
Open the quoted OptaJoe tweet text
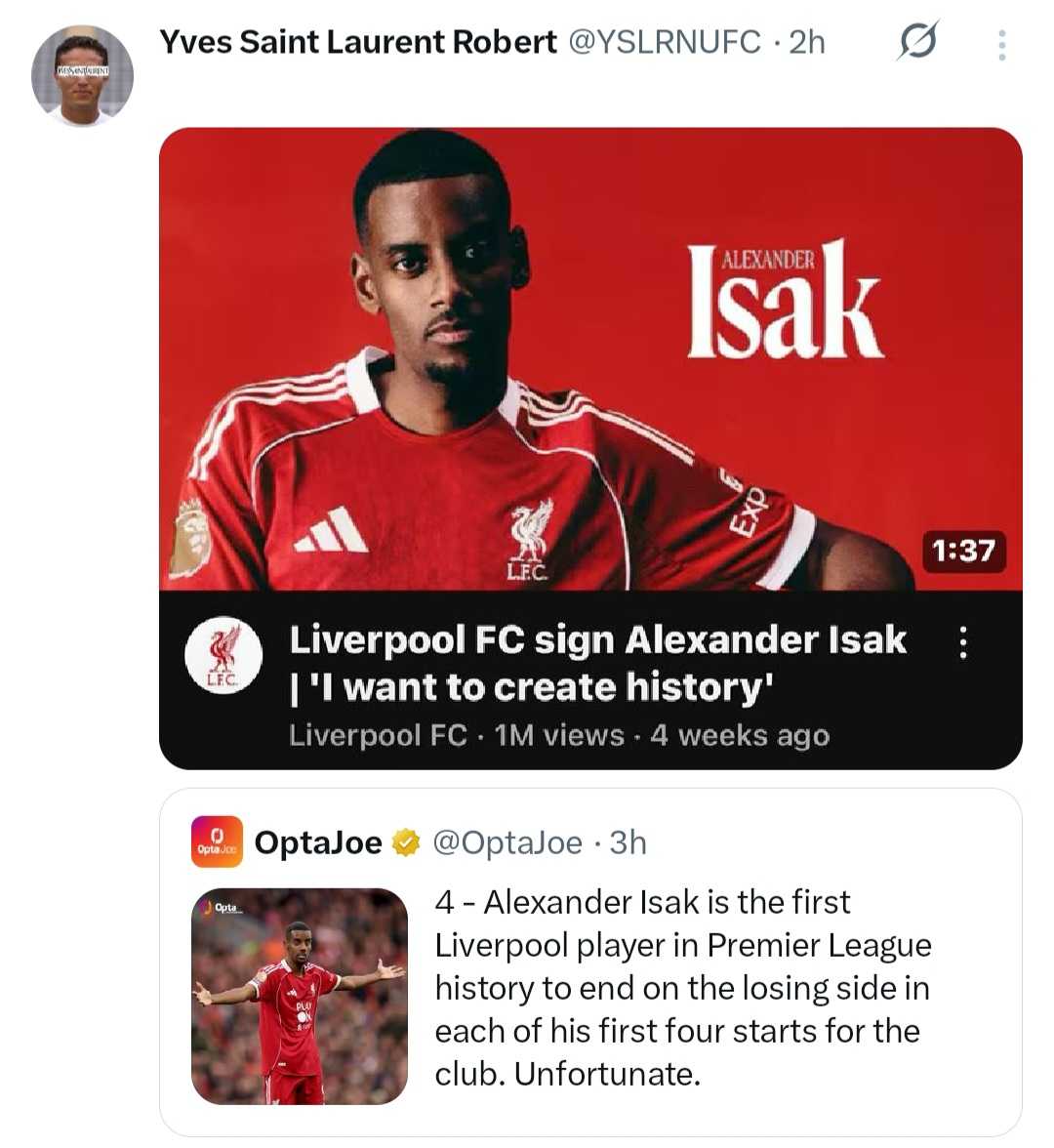point(681,987)
